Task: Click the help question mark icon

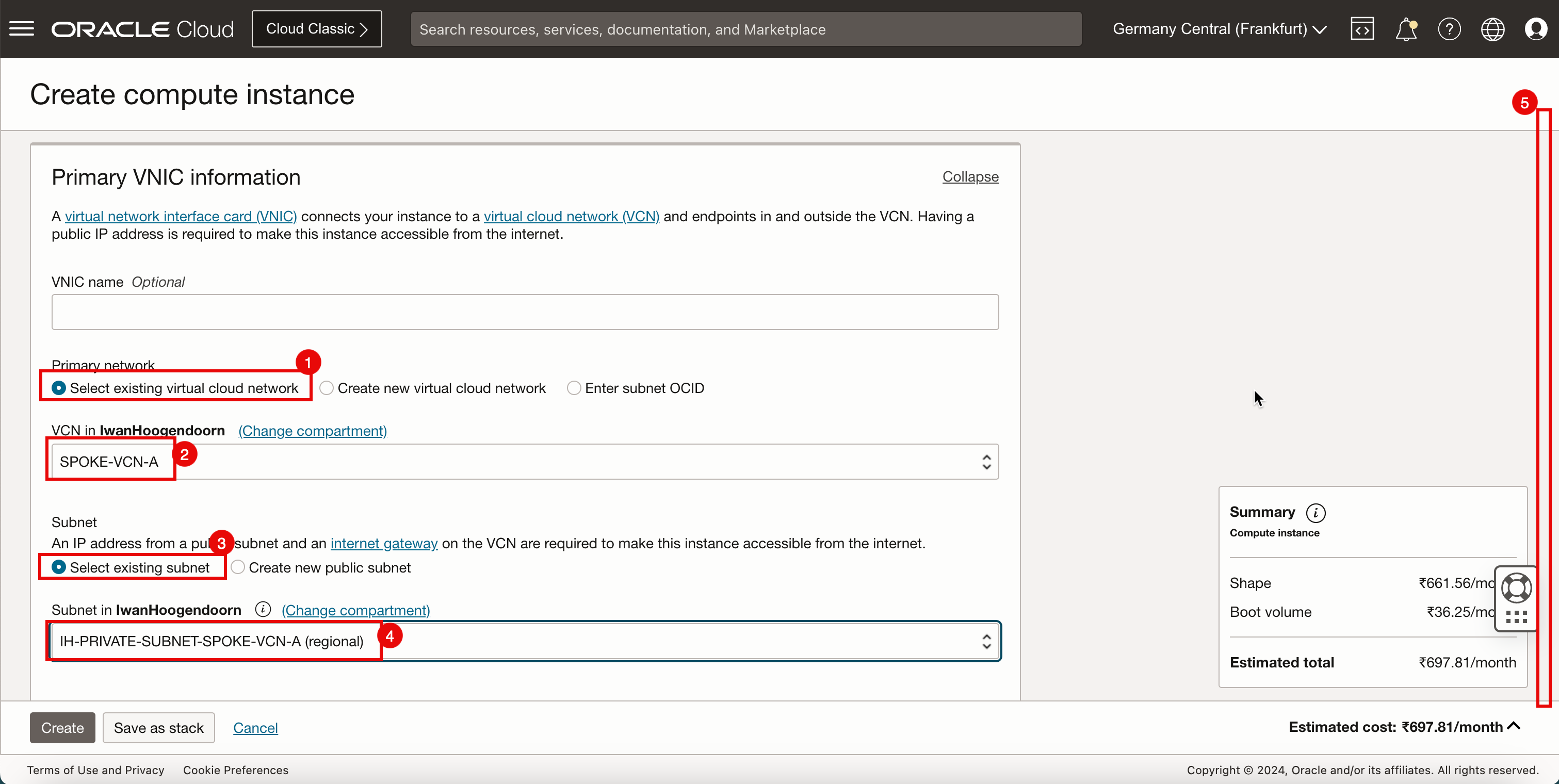Action: [1449, 29]
